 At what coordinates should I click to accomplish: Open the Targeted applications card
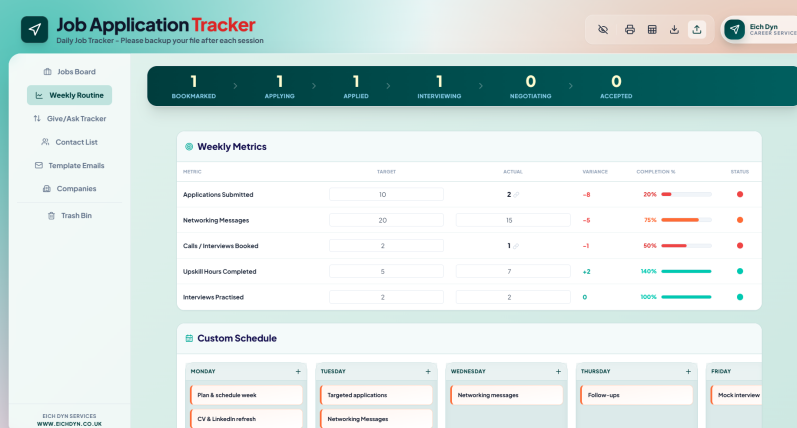(x=376, y=395)
